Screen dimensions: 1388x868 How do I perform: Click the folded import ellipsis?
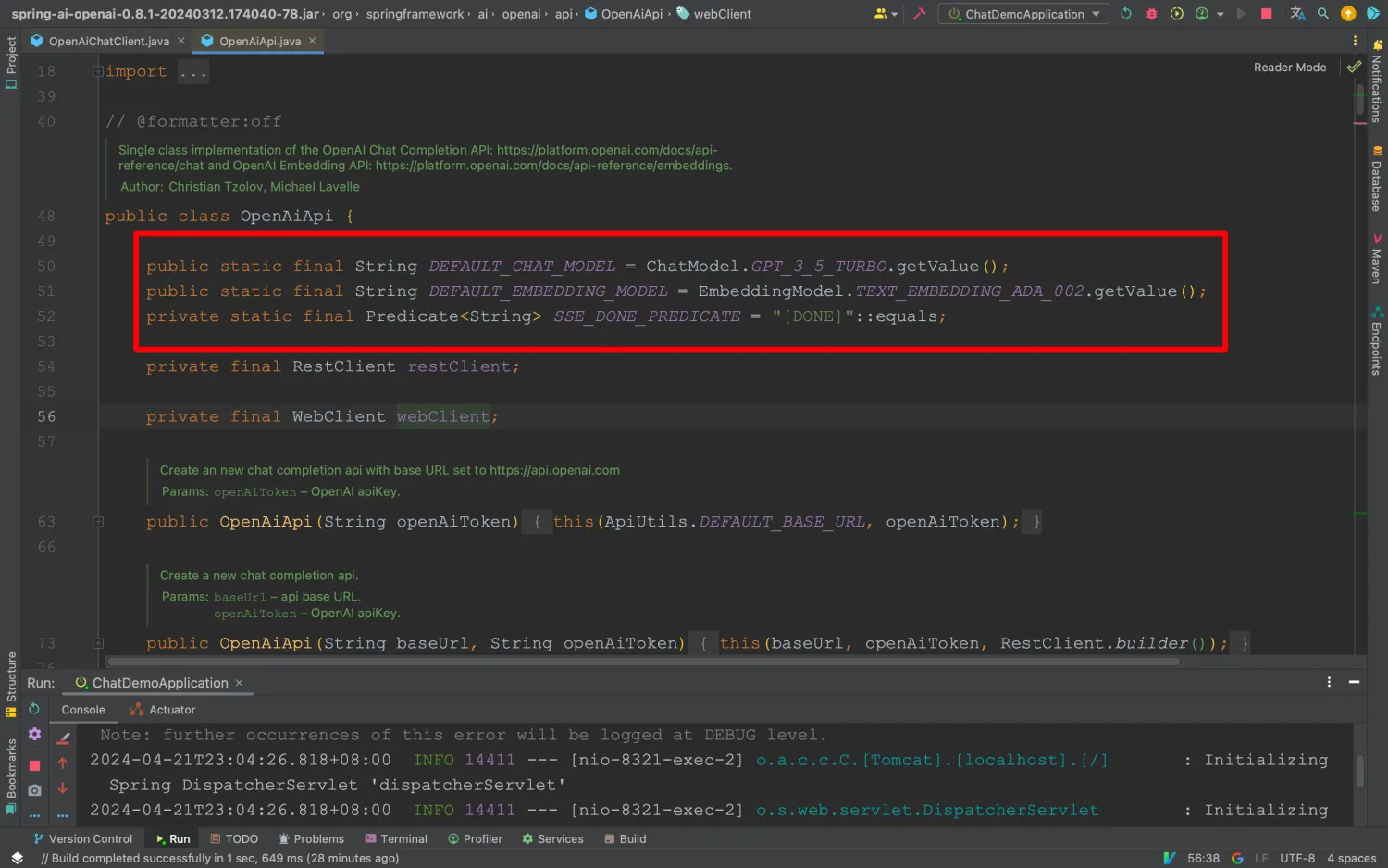[x=193, y=71]
